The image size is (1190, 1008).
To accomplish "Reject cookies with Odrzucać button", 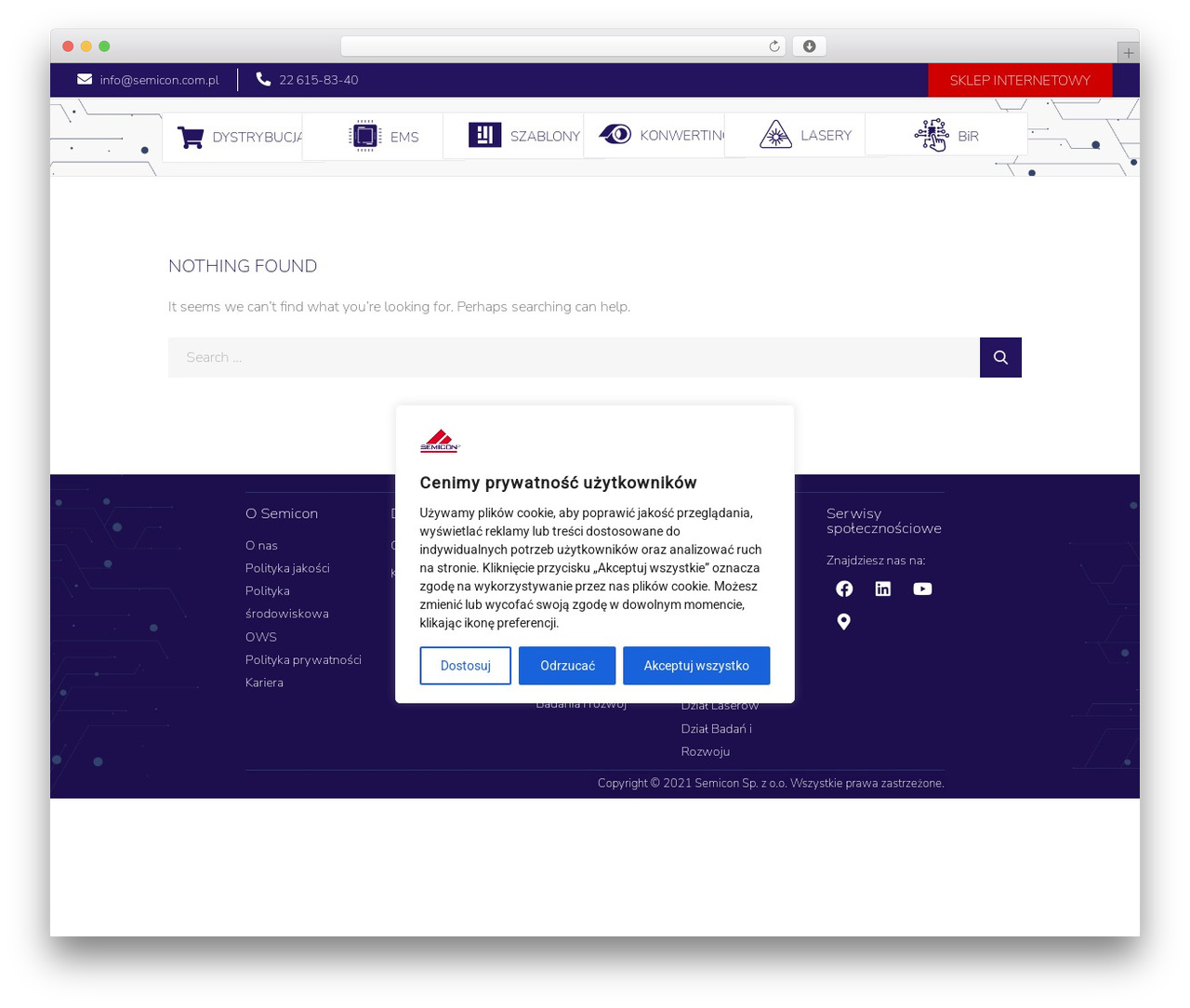I will point(567,666).
